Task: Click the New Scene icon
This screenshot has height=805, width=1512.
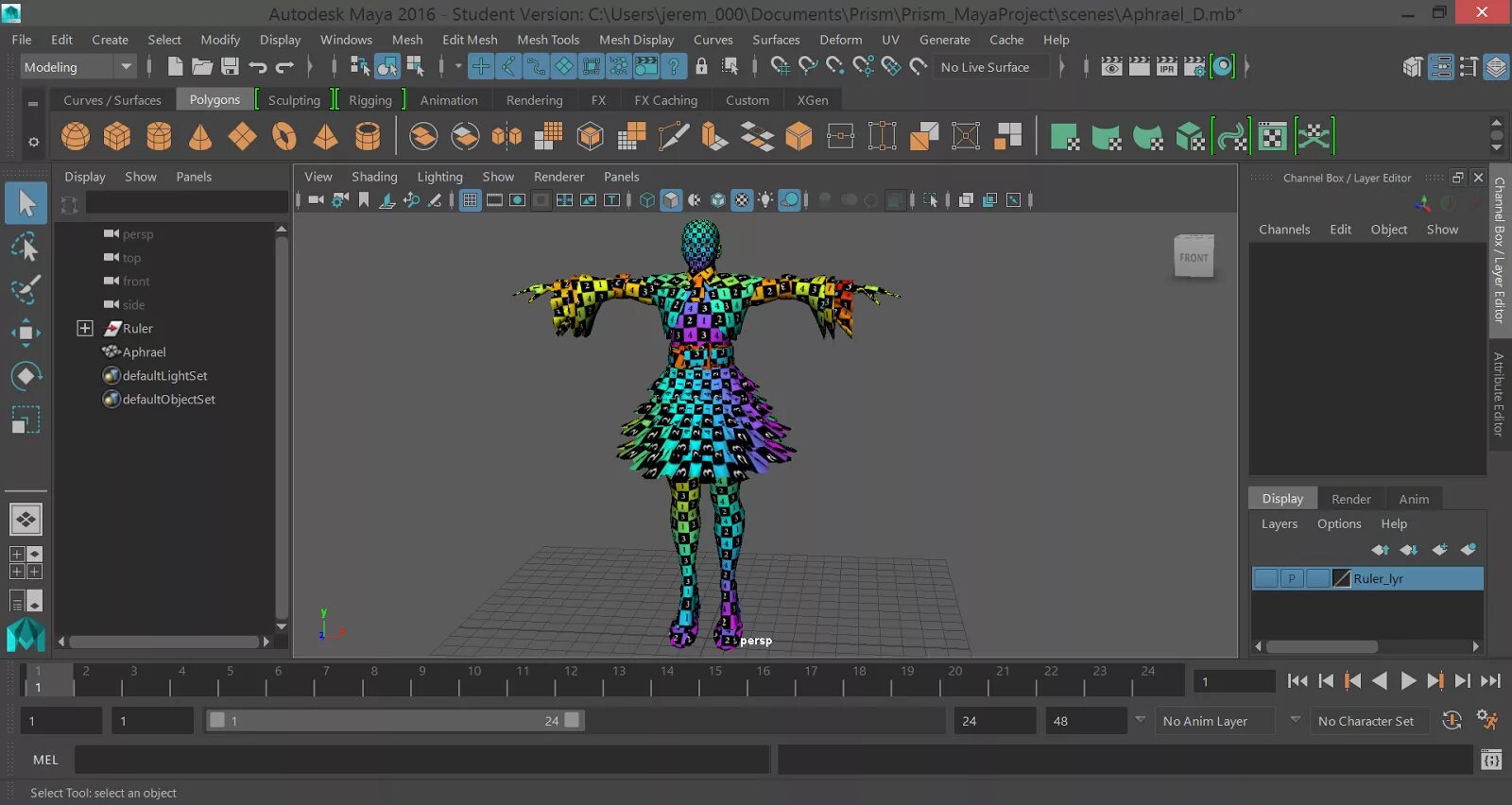Action: click(x=175, y=66)
